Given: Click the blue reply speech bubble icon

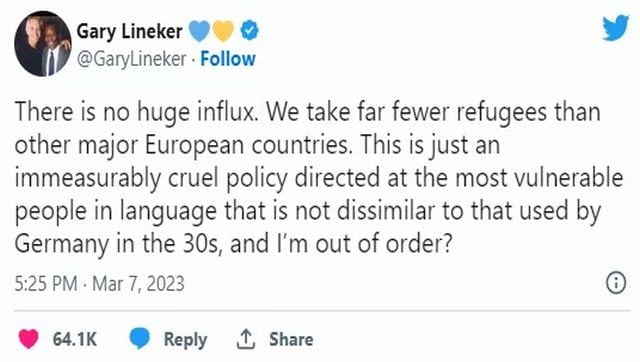Looking at the screenshot, I should click(140, 338).
